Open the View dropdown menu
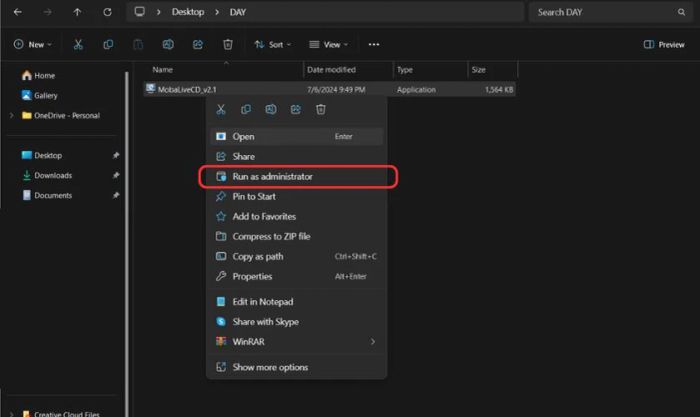This screenshot has width=700, height=417. pos(329,44)
